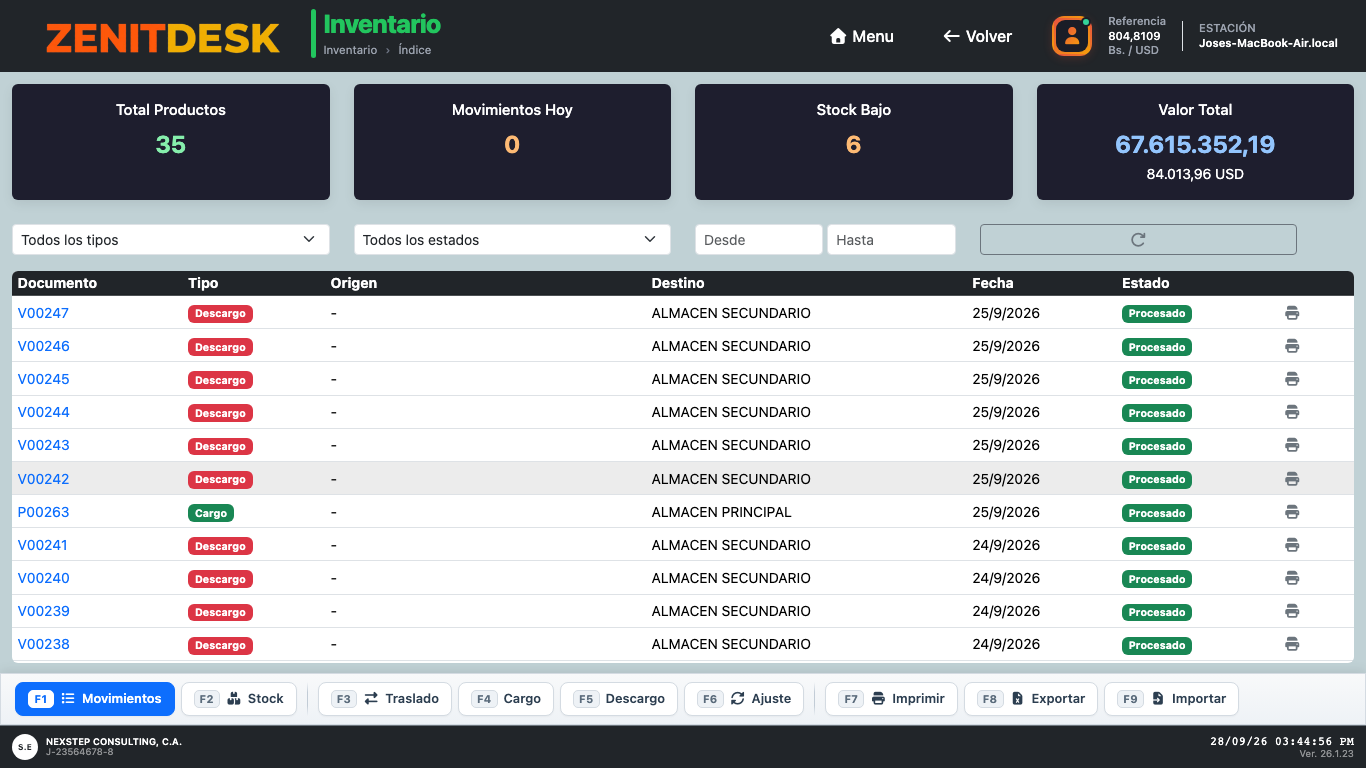Click the printer icon in the V00238 row
The height and width of the screenshot is (768, 1366).
pyautogui.click(x=1292, y=644)
